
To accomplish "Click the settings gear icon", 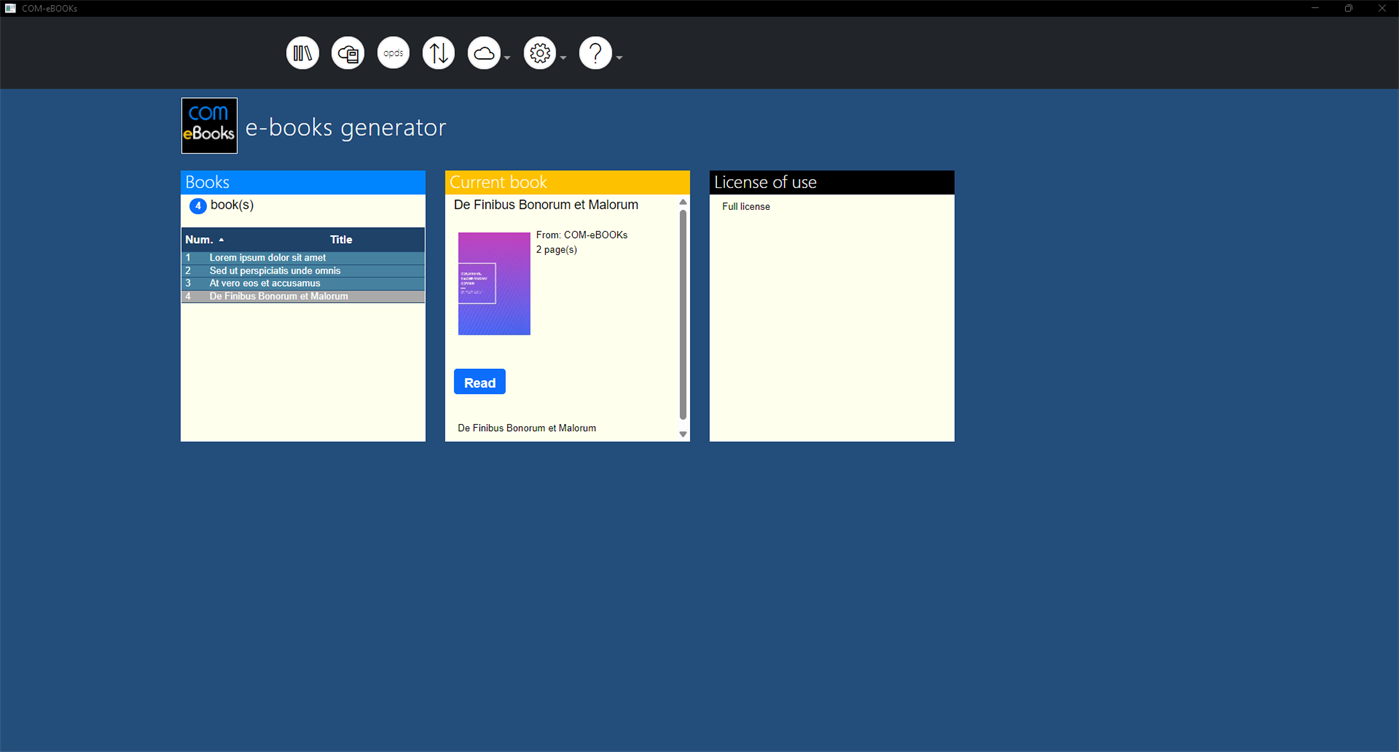I will coord(539,52).
